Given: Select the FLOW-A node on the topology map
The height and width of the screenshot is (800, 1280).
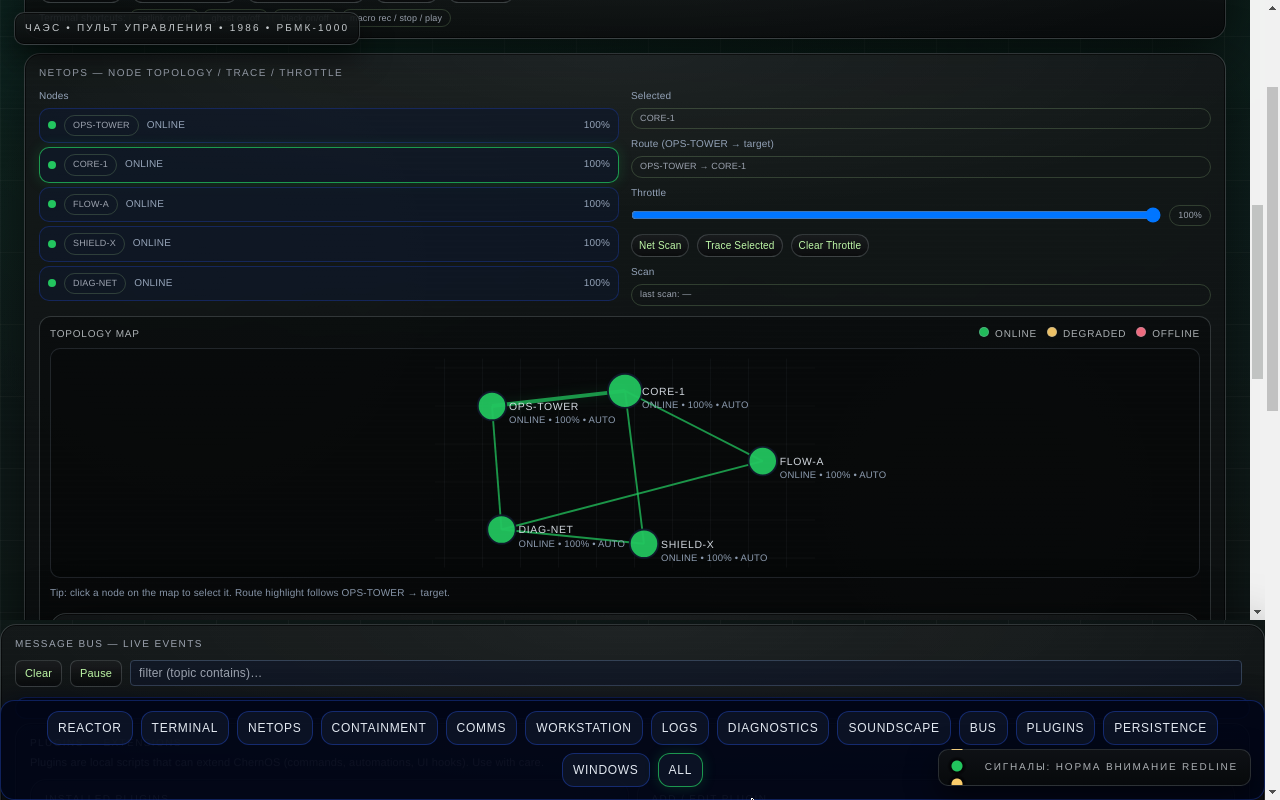Looking at the screenshot, I should [x=762, y=461].
